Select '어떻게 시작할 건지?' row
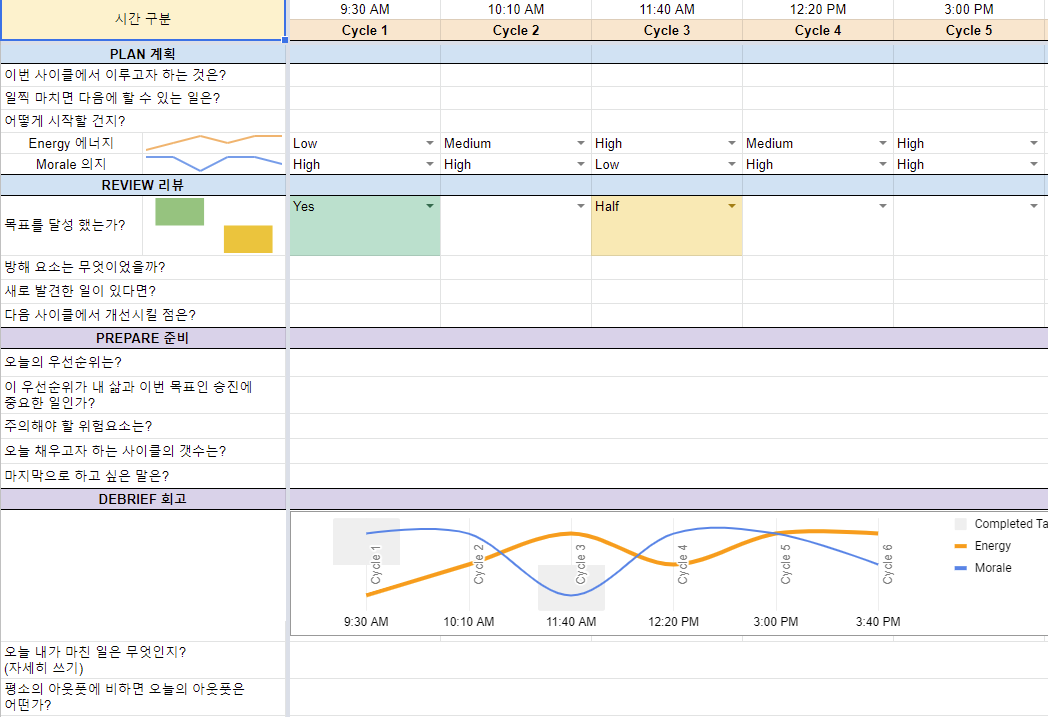 (143, 121)
